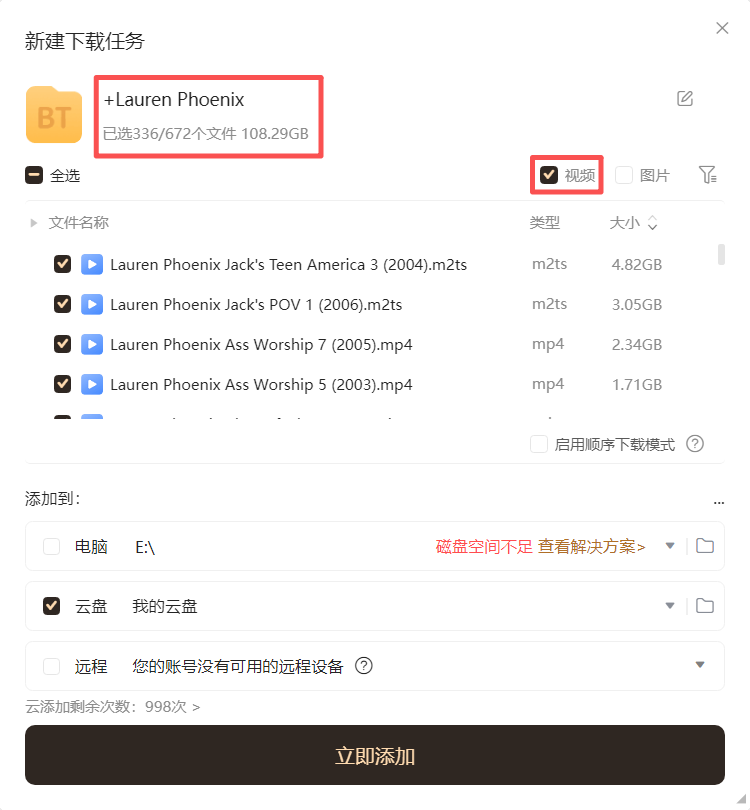The width and height of the screenshot is (750, 810).
Task: Click video icon of Jack's POV 1 file
Action: (x=92, y=304)
